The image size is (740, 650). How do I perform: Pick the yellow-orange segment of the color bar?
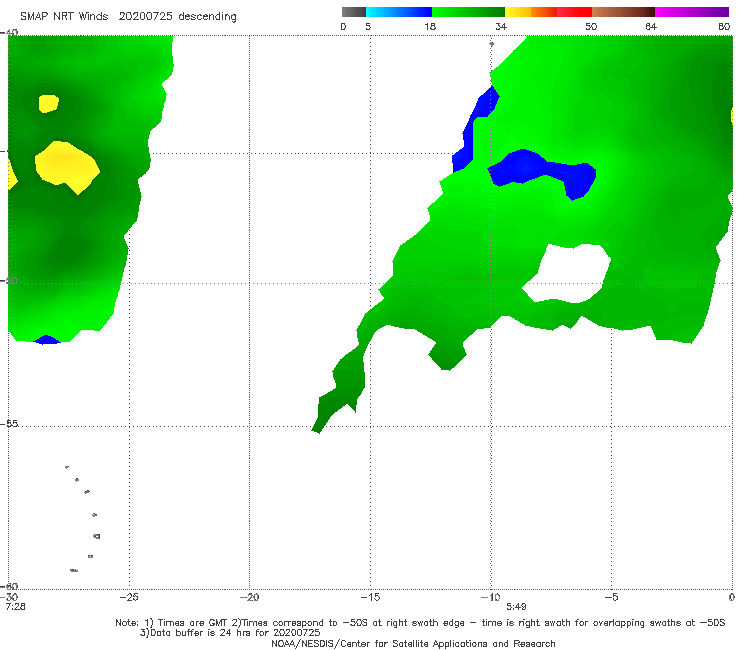(x=531, y=12)
